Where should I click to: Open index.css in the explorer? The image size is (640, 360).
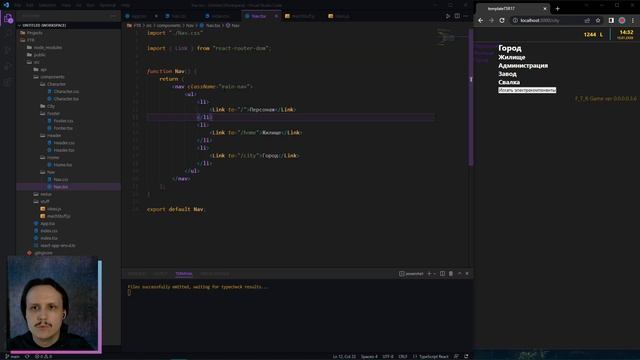(46, 231)
